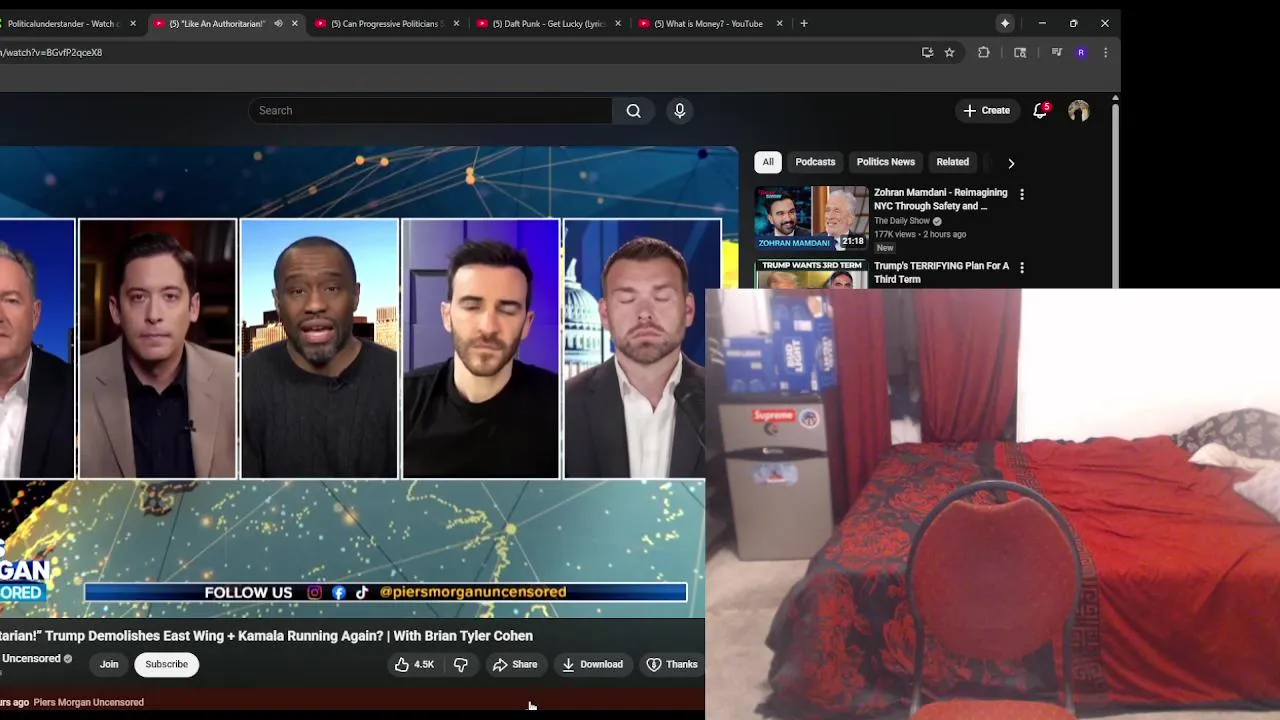Open the Piers Morgan Uncensored link in the description
This screenshot has width=1280, height=720.
(x=88, y=702)
